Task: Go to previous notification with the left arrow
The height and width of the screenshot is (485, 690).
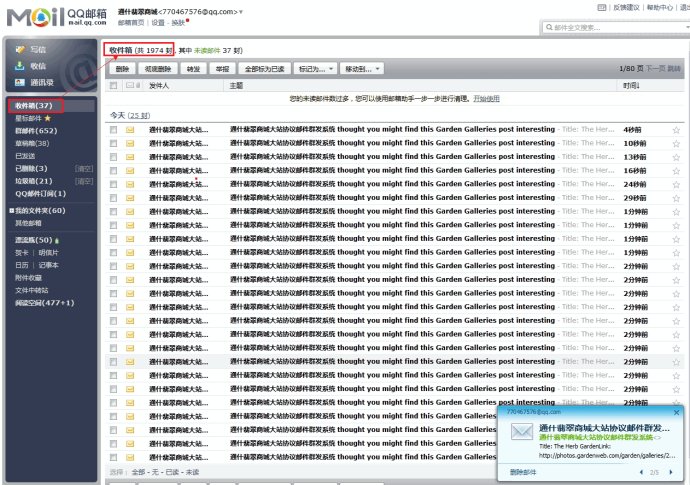Action: point(641,471)
